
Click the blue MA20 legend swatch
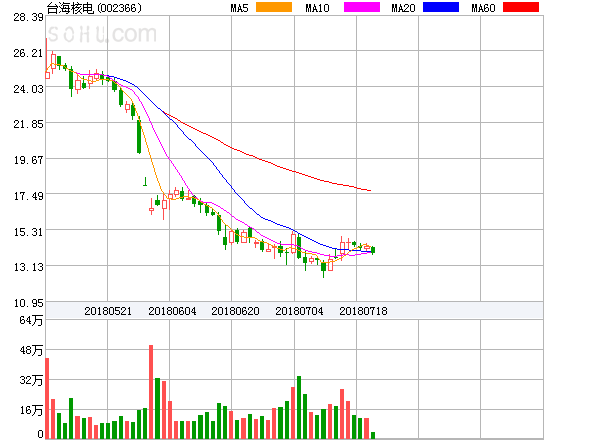441,7
